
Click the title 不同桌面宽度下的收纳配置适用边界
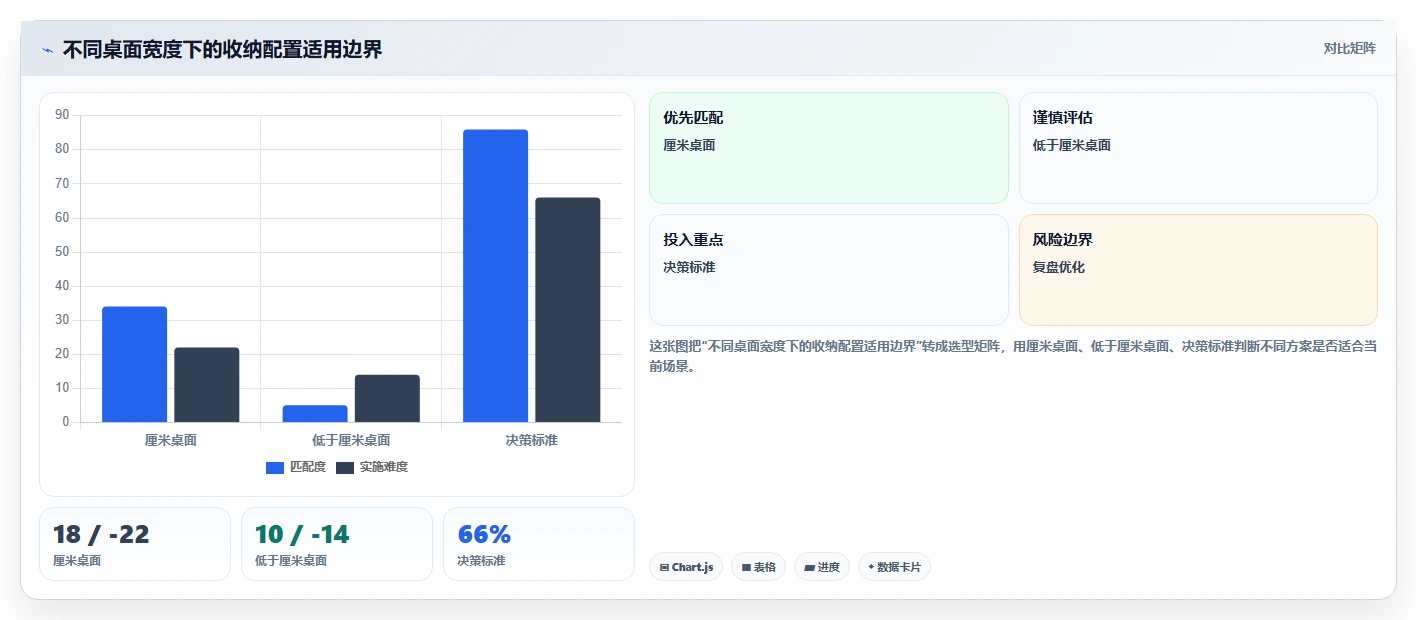pyautogui.click(x=222, y=50)
